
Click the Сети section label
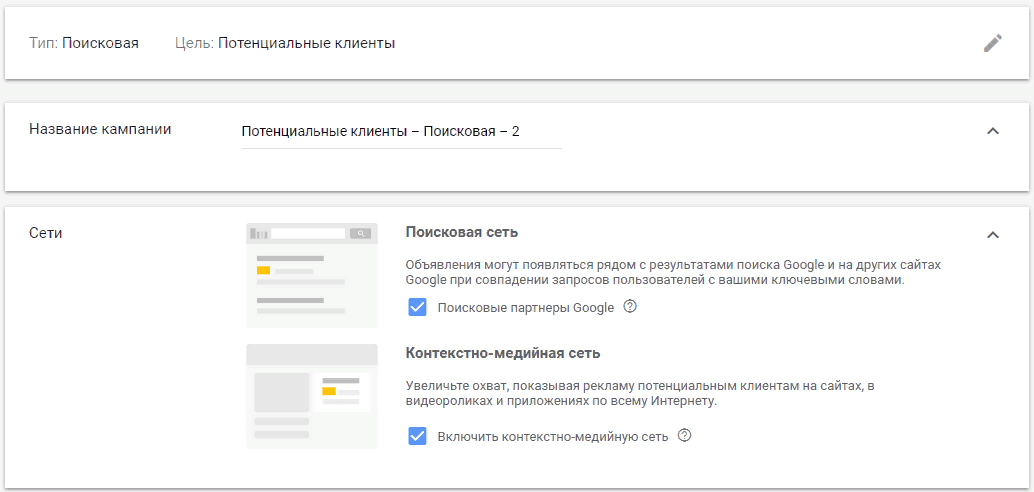click(x=46, y=233)
